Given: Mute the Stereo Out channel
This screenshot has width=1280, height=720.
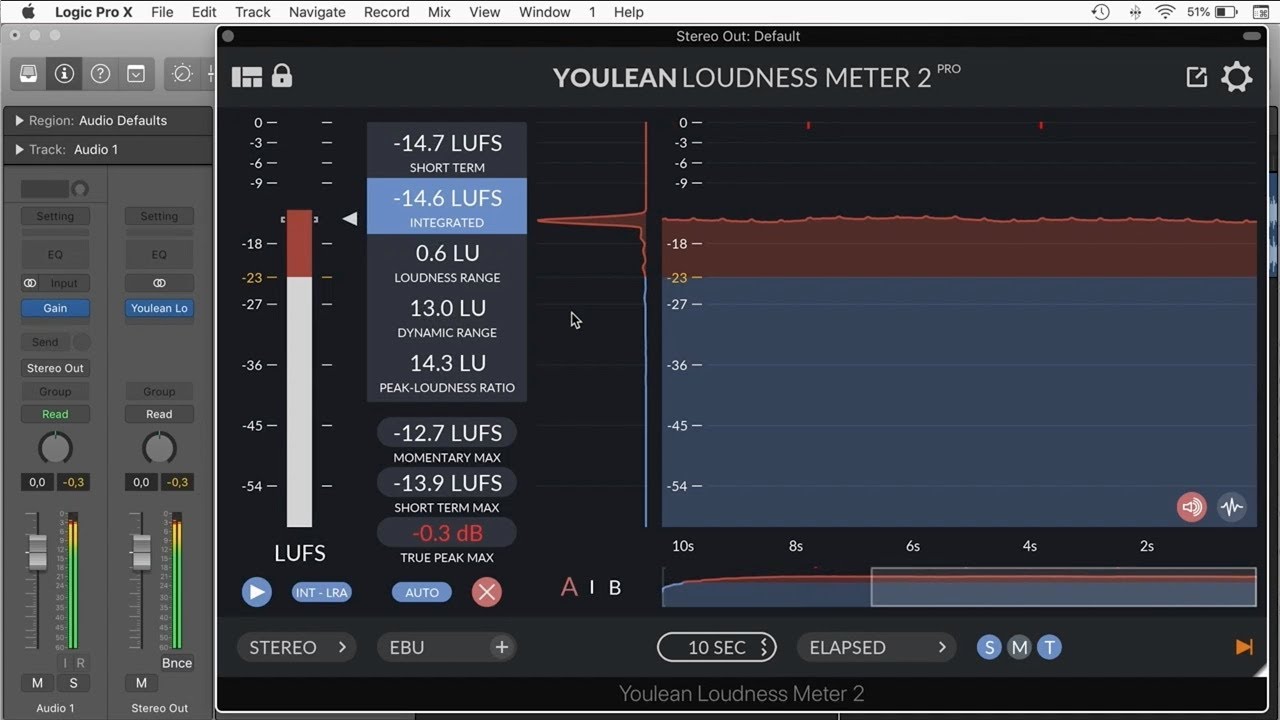Looking at the screenshot, I should (141, 683).
